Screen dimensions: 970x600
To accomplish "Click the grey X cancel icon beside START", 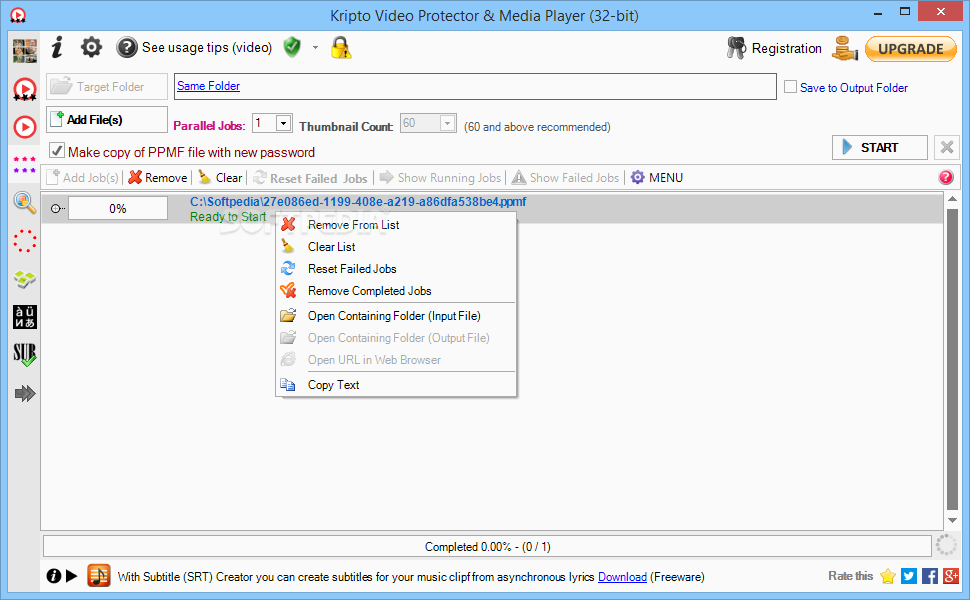I will tap(946, 147).
